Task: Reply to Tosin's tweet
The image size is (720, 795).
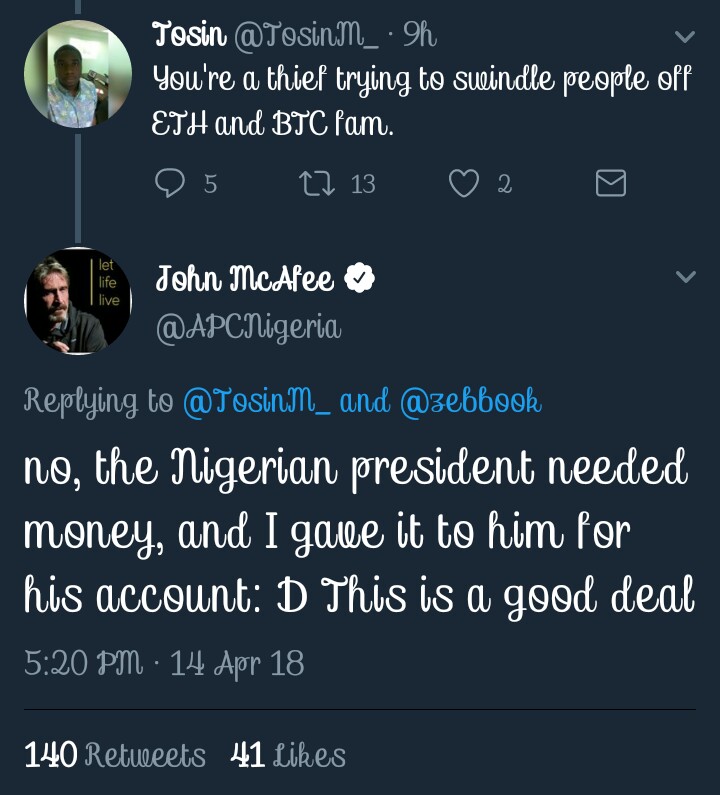Action: click(172, 183)
